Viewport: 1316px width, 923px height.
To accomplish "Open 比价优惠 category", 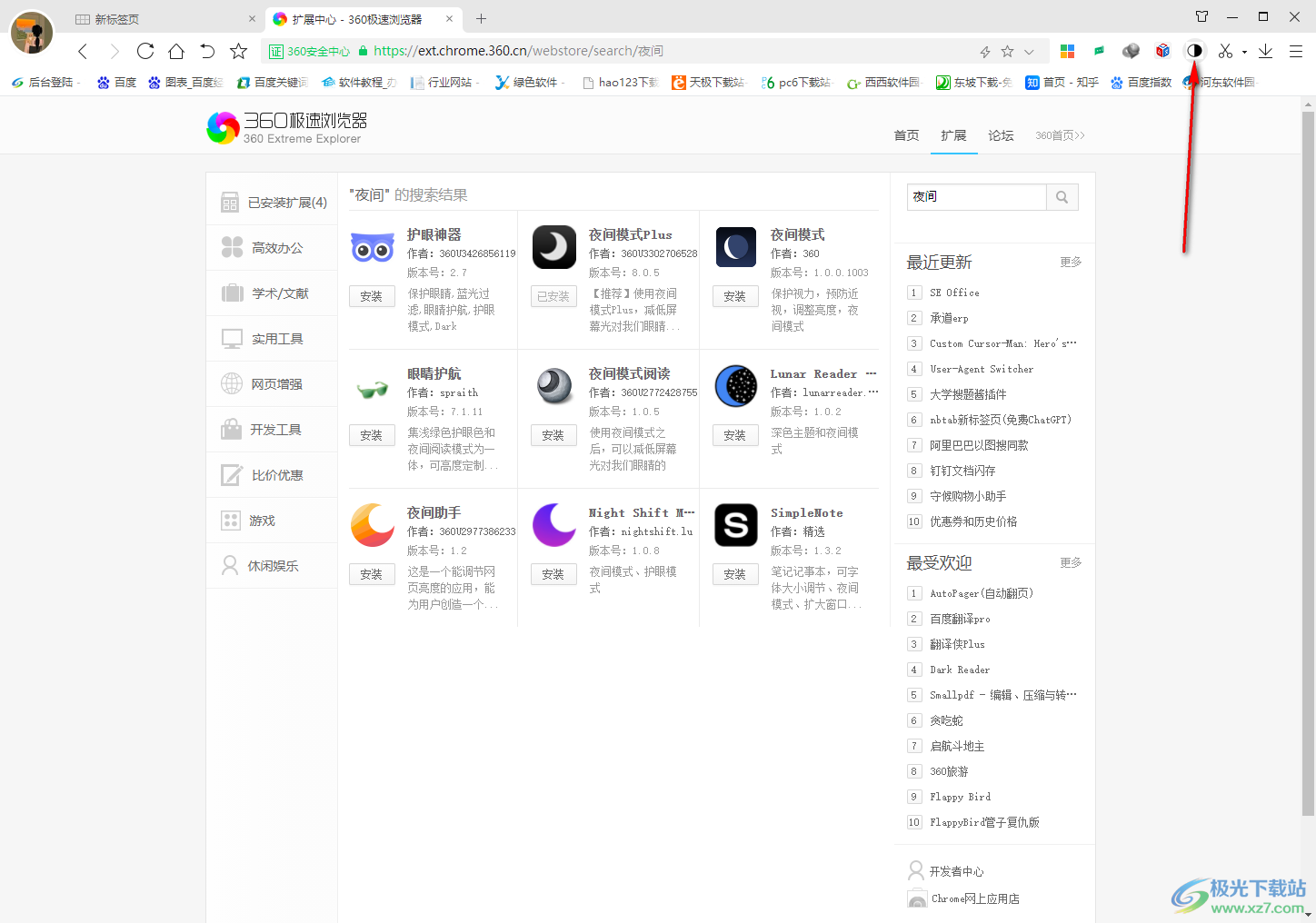I will coord(272,475).
